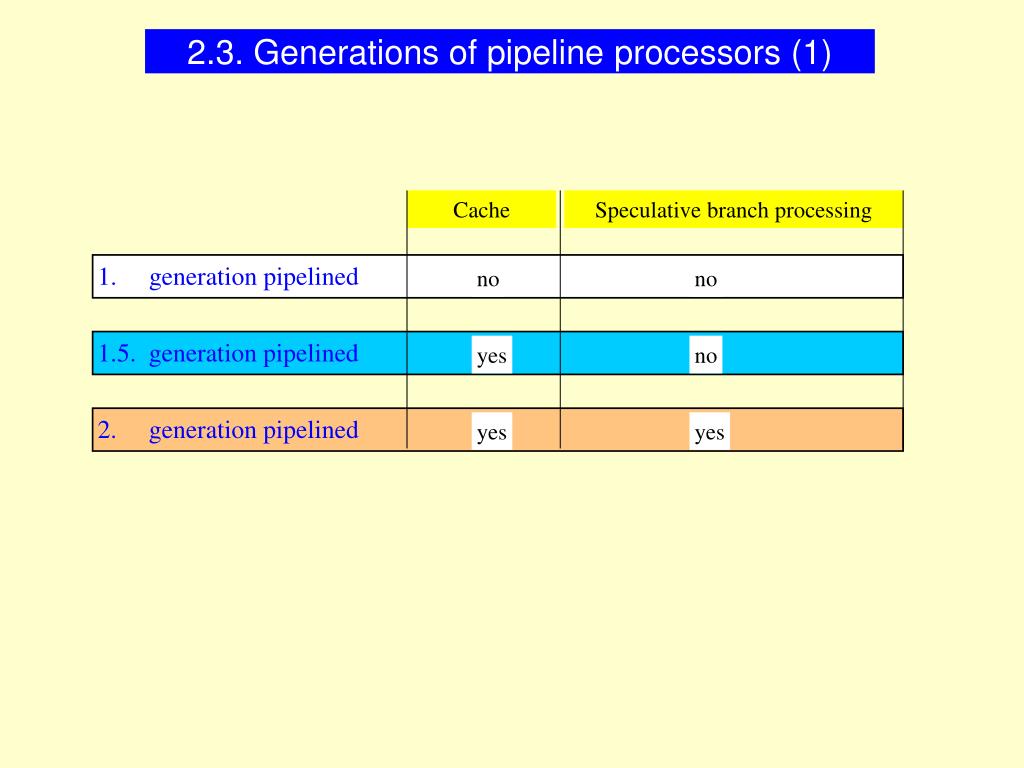Select the 'Cache' column header
Screen dimensions: 1024x768
481,210
